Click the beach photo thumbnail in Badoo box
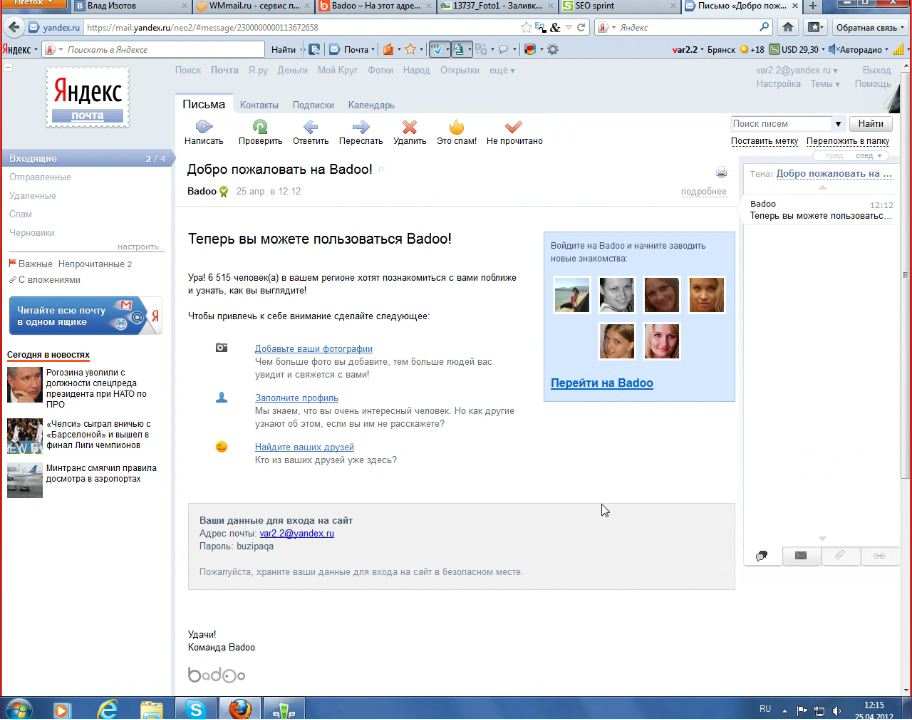Image resolution: width=912 pixels, height=720 pixels. (572, 295)
